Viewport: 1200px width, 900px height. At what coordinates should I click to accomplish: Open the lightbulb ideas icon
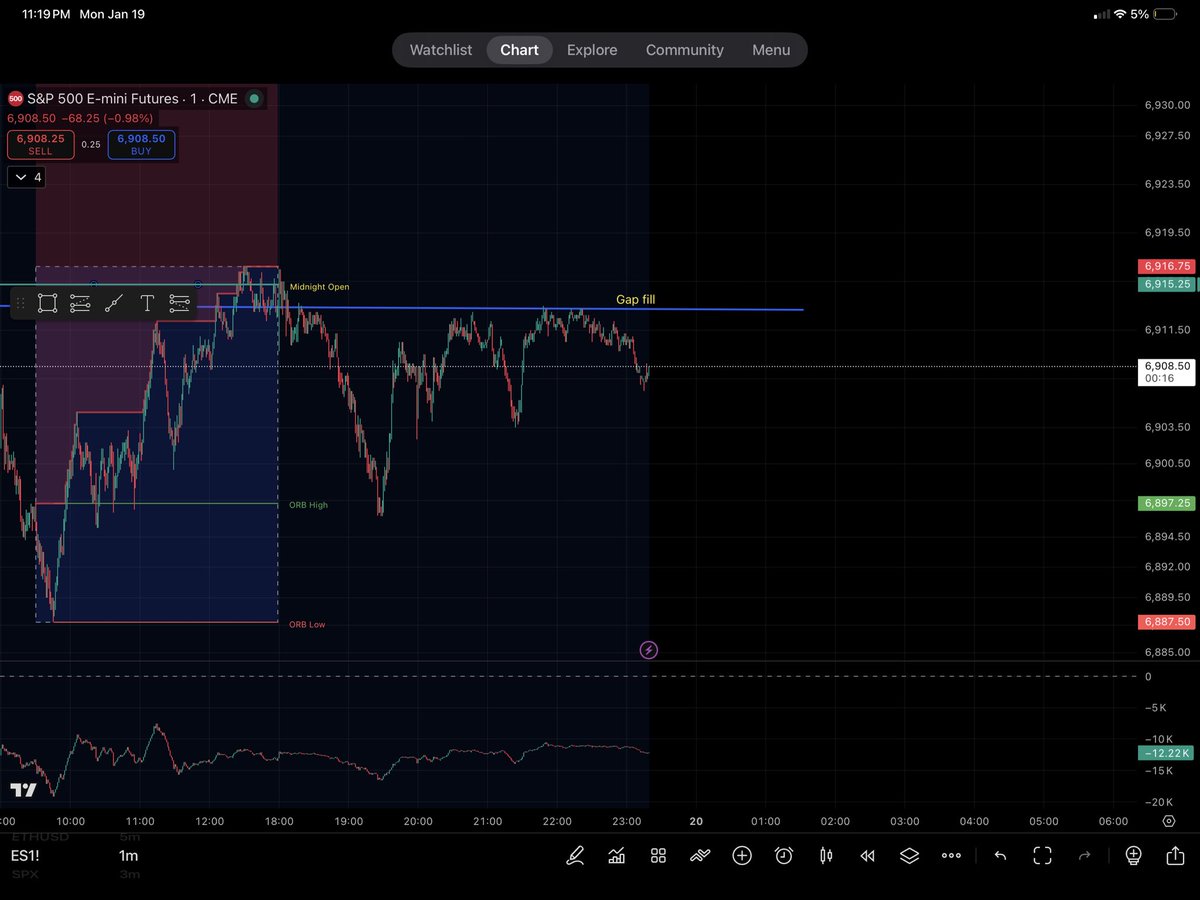1133,855
